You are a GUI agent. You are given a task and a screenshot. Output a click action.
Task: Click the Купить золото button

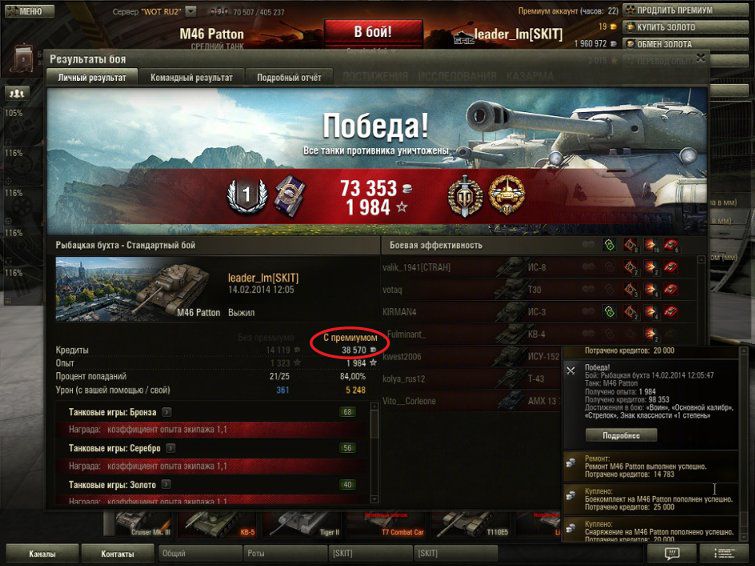(686, 27)
